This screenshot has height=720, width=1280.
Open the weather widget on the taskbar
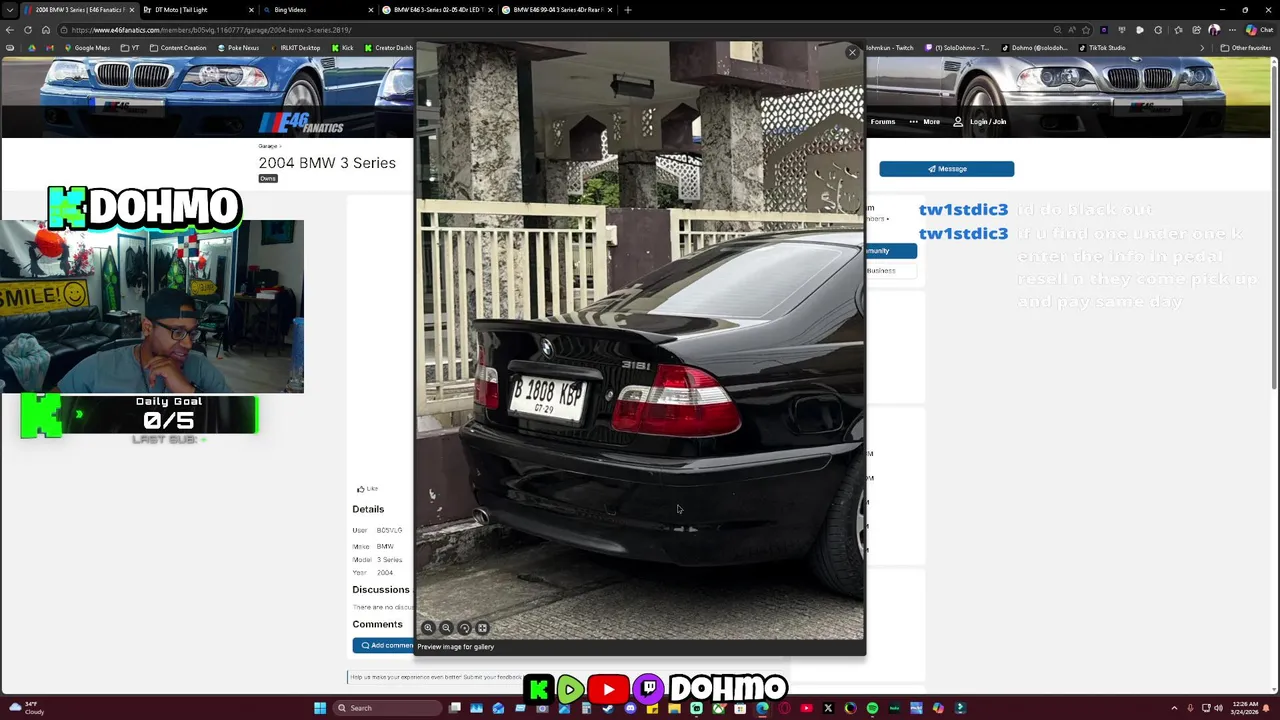pos(25,708)
